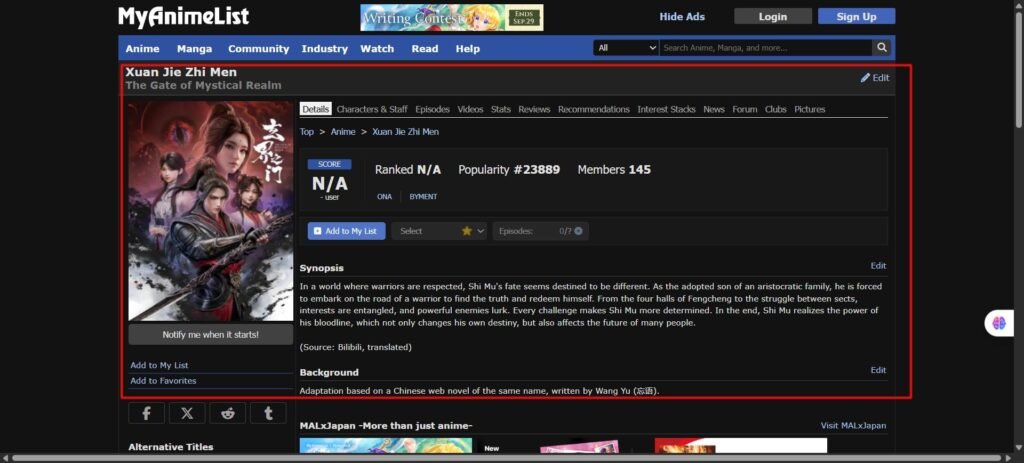Share on Facebook icon button
1024x463 pixels.
(x=147, y=413)
